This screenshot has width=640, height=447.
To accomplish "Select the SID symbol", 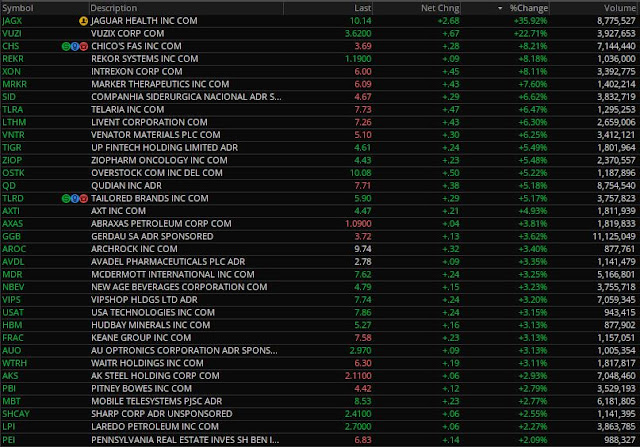I will pos(9,97).
